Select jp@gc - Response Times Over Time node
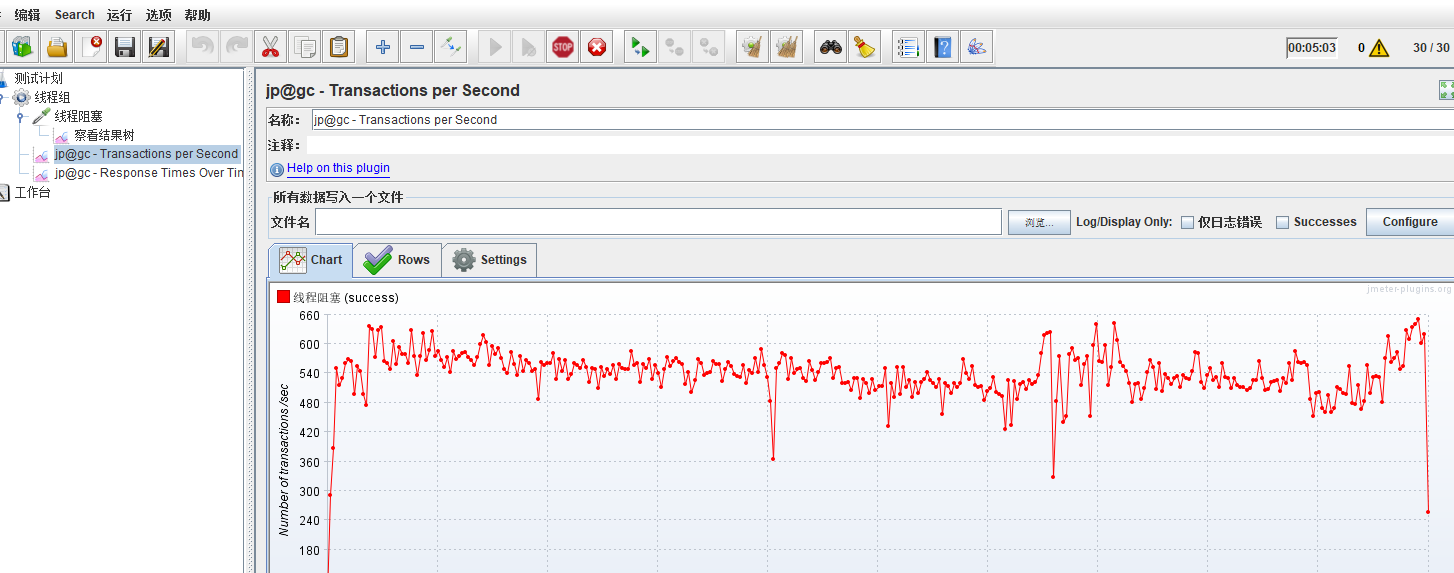This screenshot has height=573, width=1454. (x=149, y=173)
